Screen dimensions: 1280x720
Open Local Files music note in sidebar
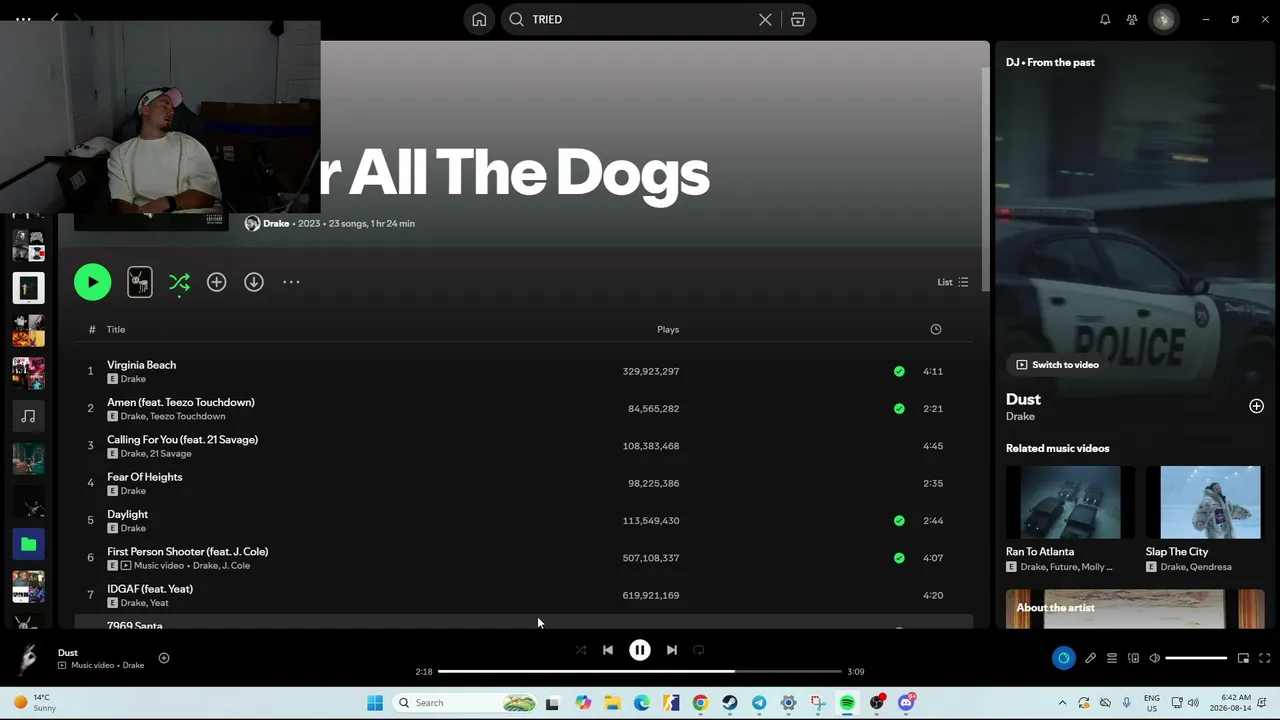28,416
